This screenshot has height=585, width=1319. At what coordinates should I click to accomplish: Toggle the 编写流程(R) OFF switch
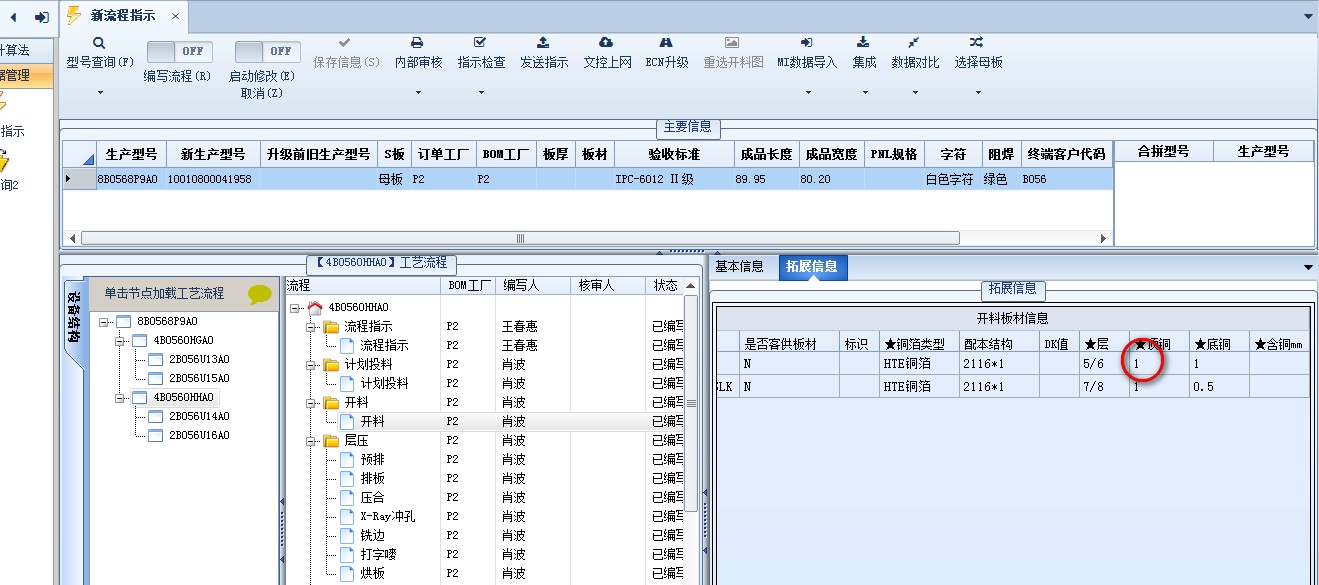[179, 51]
